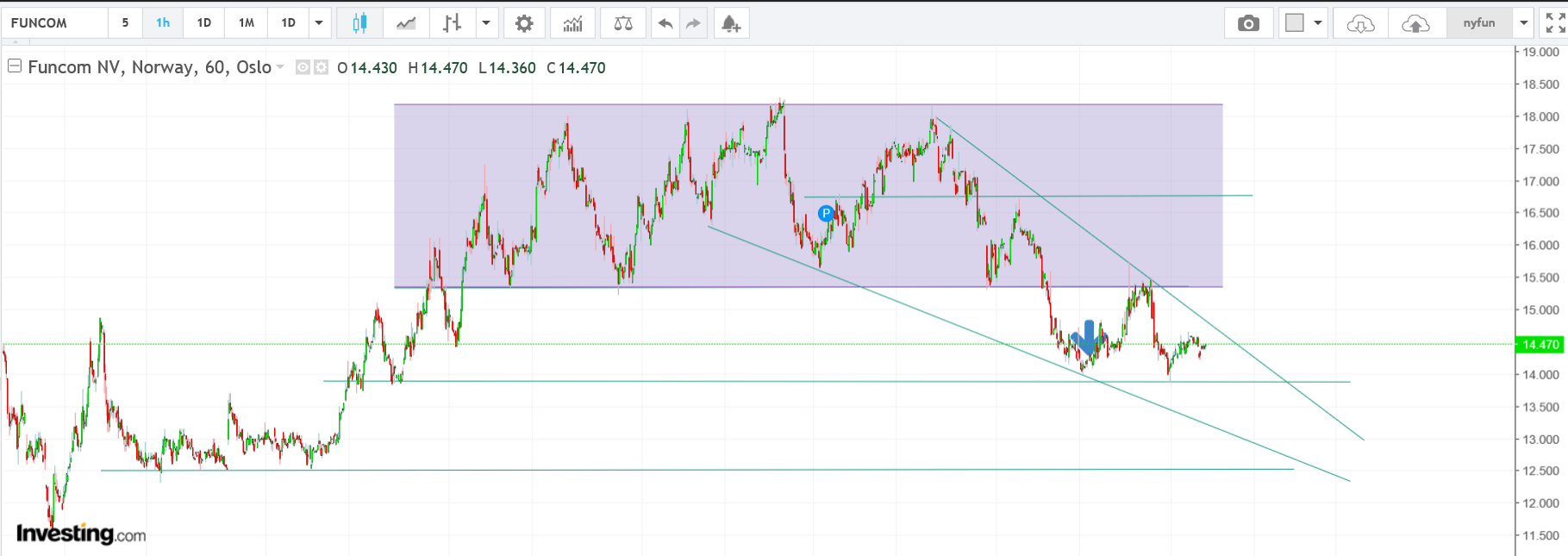Switch to the 1M interval
Screen dimensions: 1568x556
247,23
